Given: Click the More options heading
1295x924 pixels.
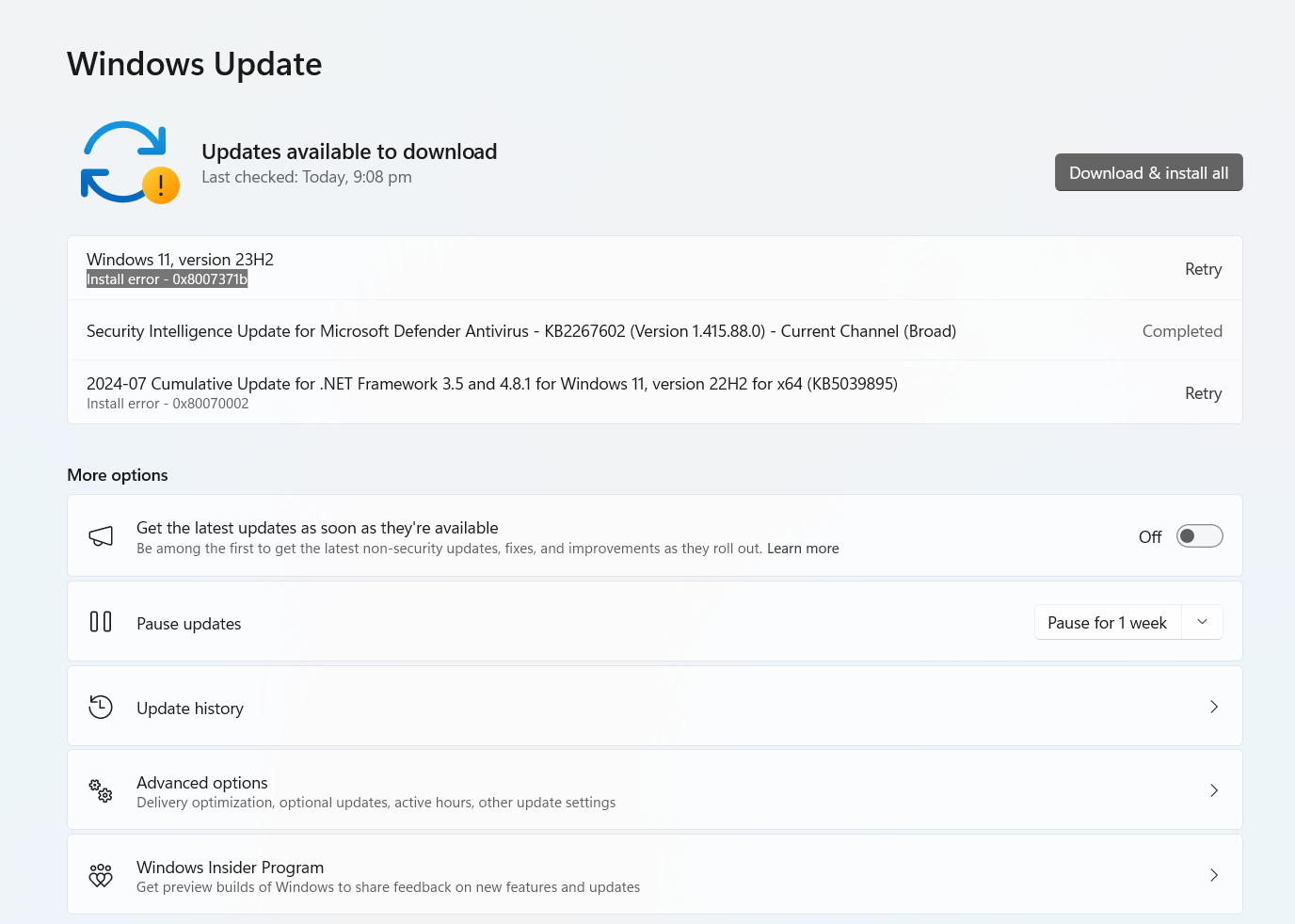Looking at the screenshot, I should tap(118, 475).
